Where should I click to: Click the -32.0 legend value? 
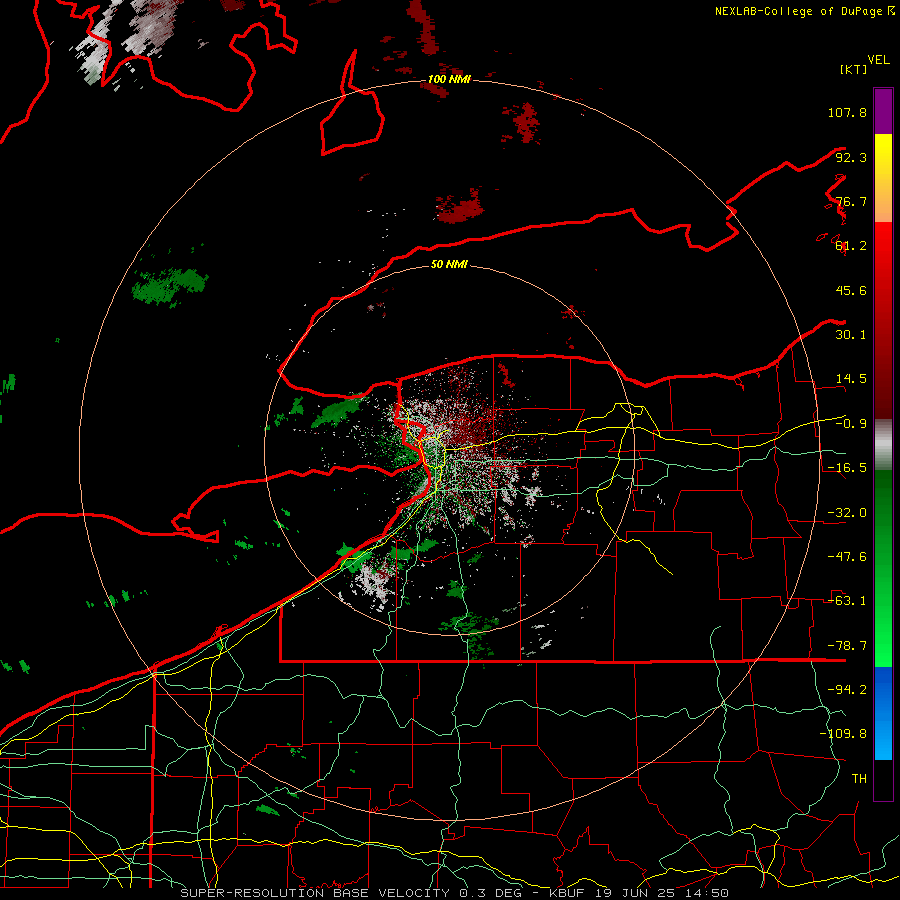point(847,513)
